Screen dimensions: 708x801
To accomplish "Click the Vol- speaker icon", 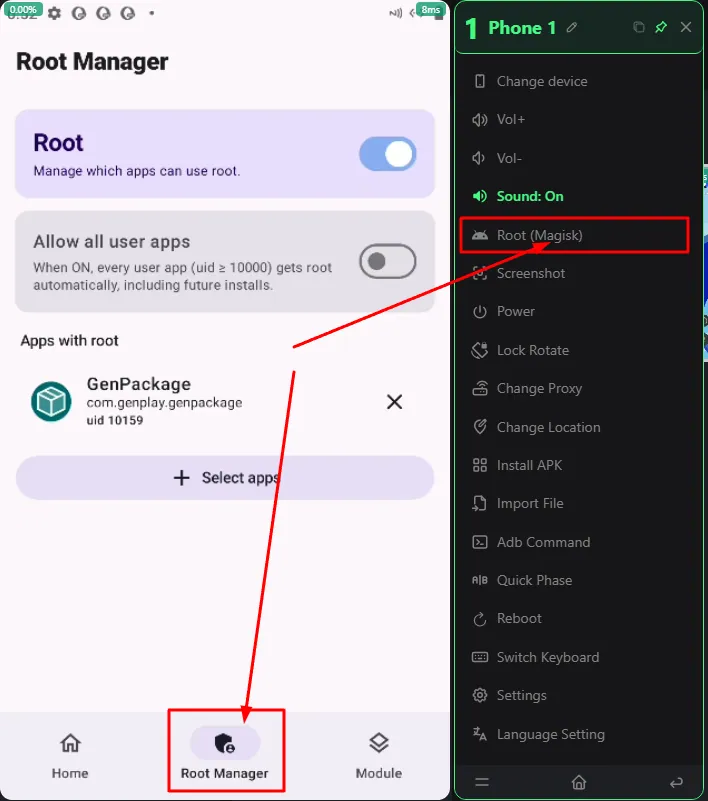I will click(478, 158).
